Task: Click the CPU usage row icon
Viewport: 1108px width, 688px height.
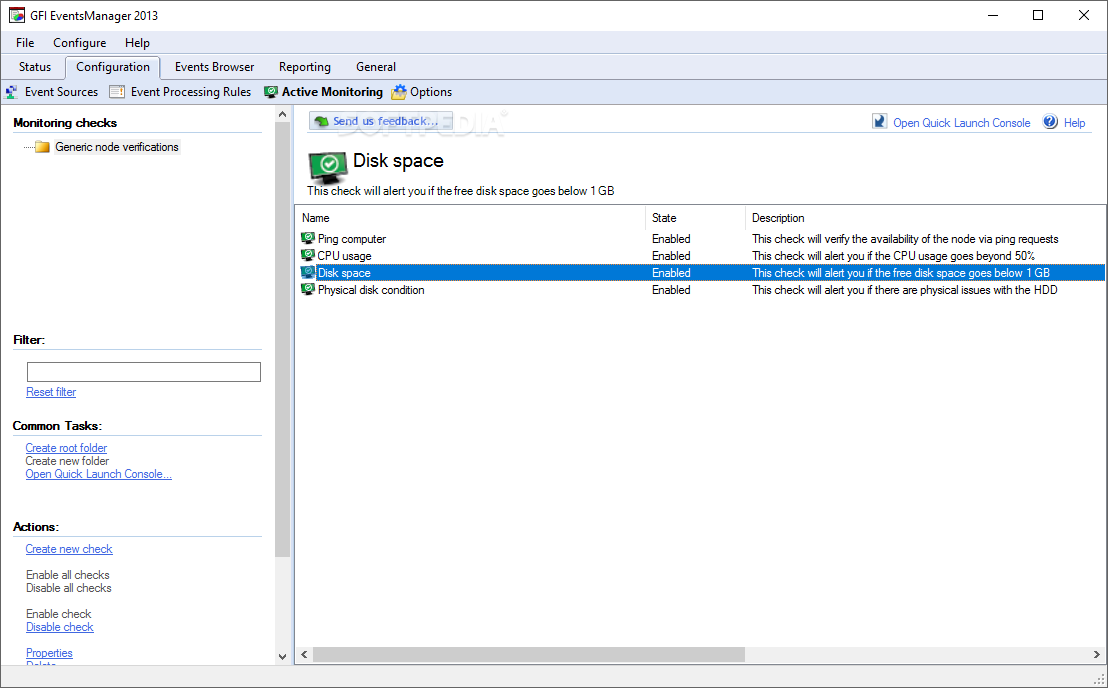Action: [x=308, y=256]
